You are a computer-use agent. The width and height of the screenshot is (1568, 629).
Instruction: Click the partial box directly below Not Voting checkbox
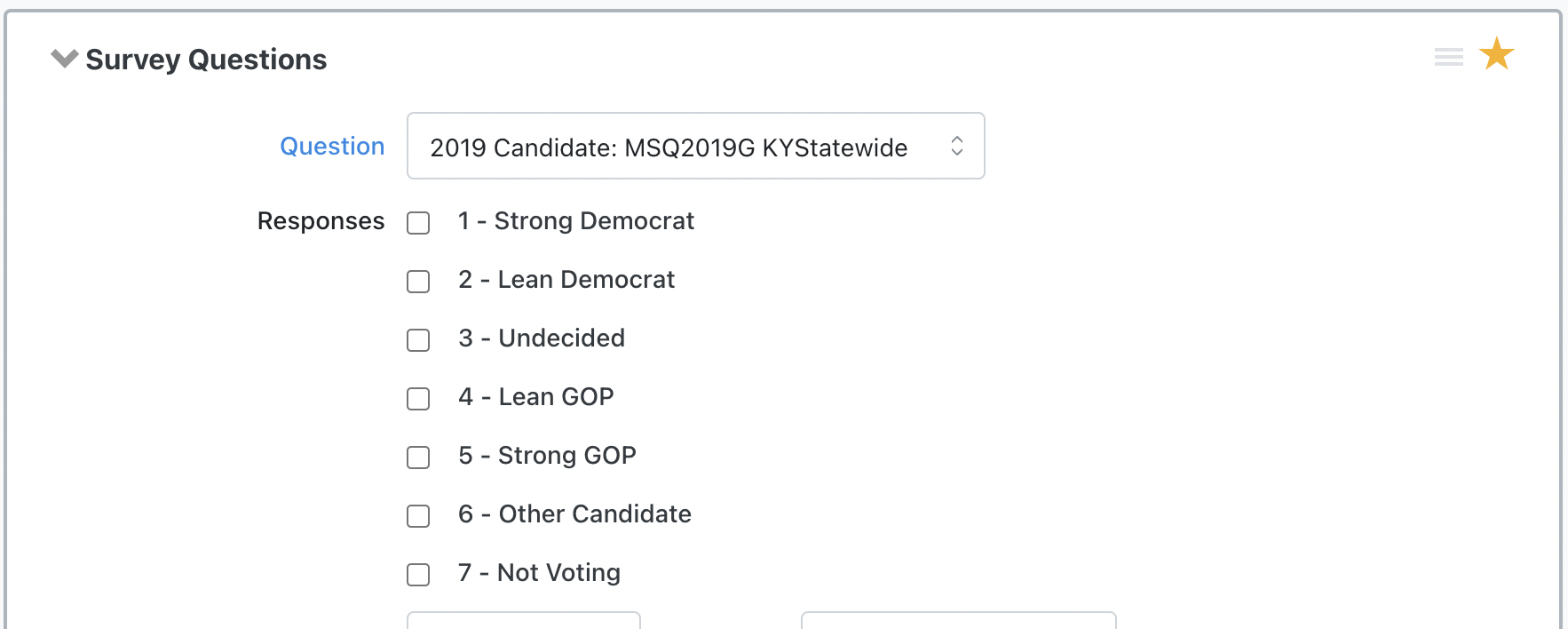[x=523, y=620]
